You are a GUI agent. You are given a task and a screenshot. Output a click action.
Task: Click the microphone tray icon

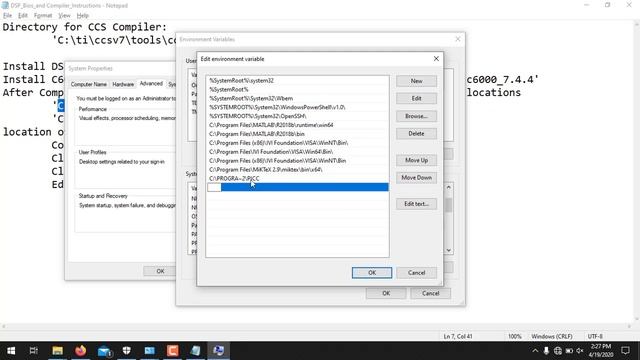click(546, 351)
